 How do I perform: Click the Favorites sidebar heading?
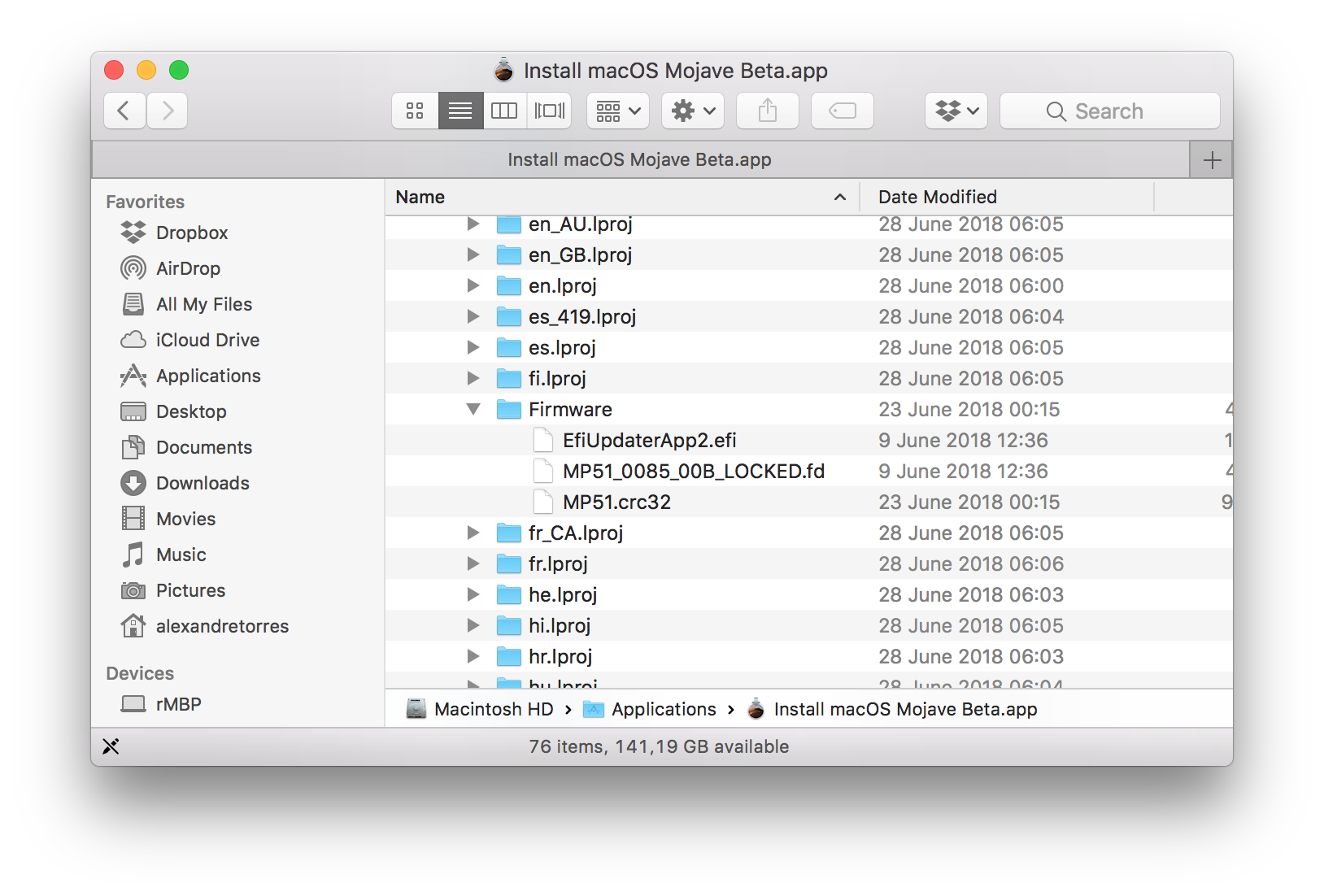pyautogui.click(x=146, y=202)
